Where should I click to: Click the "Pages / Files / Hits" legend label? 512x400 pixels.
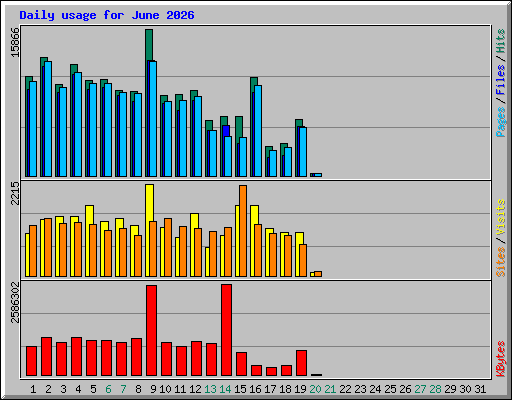tap(501, 83)
